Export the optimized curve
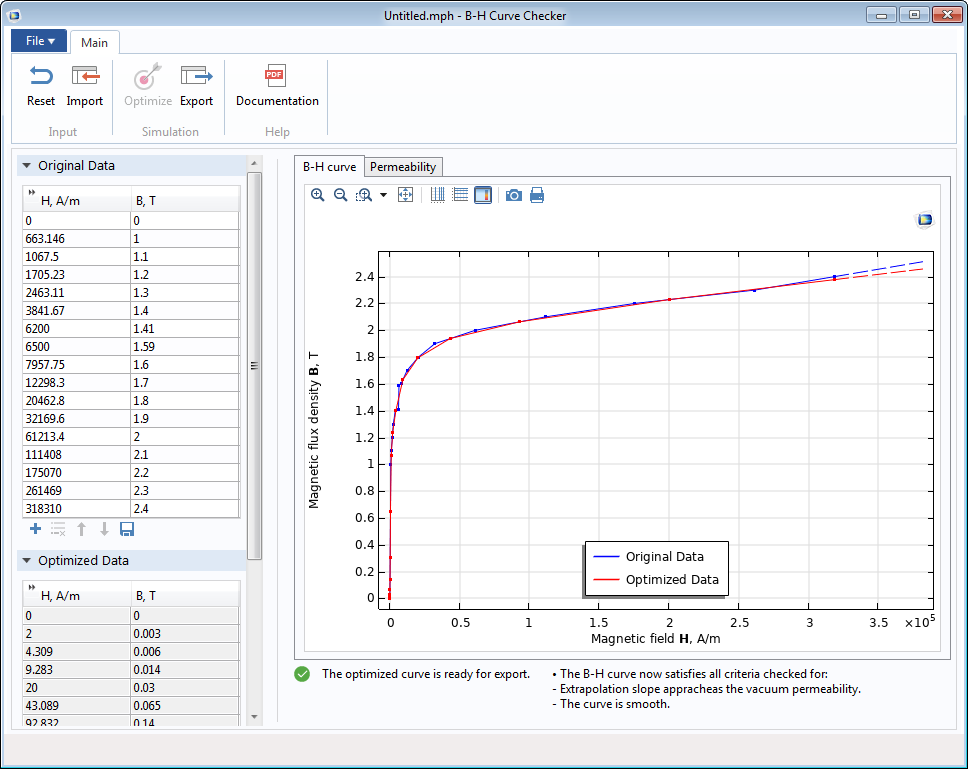Image resolution: width=968 pixels, height=769 pixels. point(196,85)
